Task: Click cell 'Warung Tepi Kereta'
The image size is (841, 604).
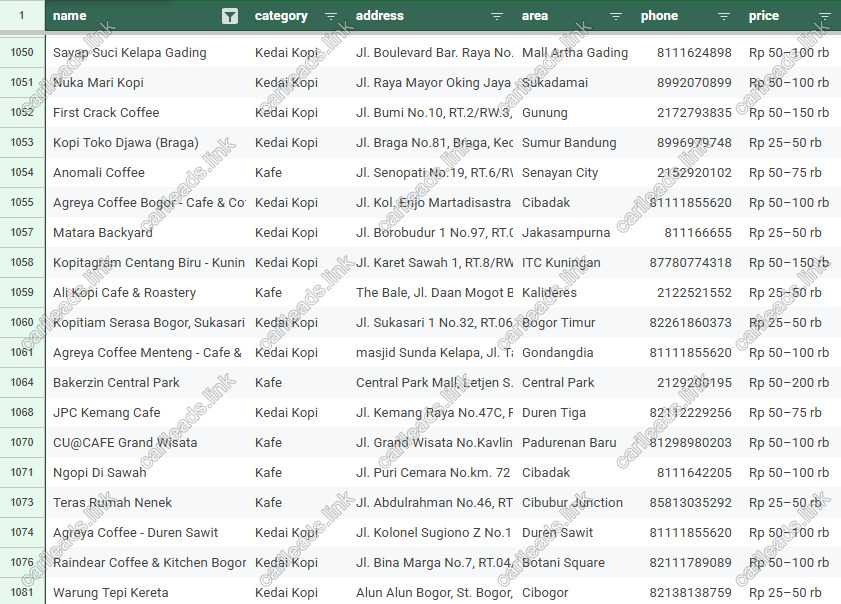Action: coord(146,592)
